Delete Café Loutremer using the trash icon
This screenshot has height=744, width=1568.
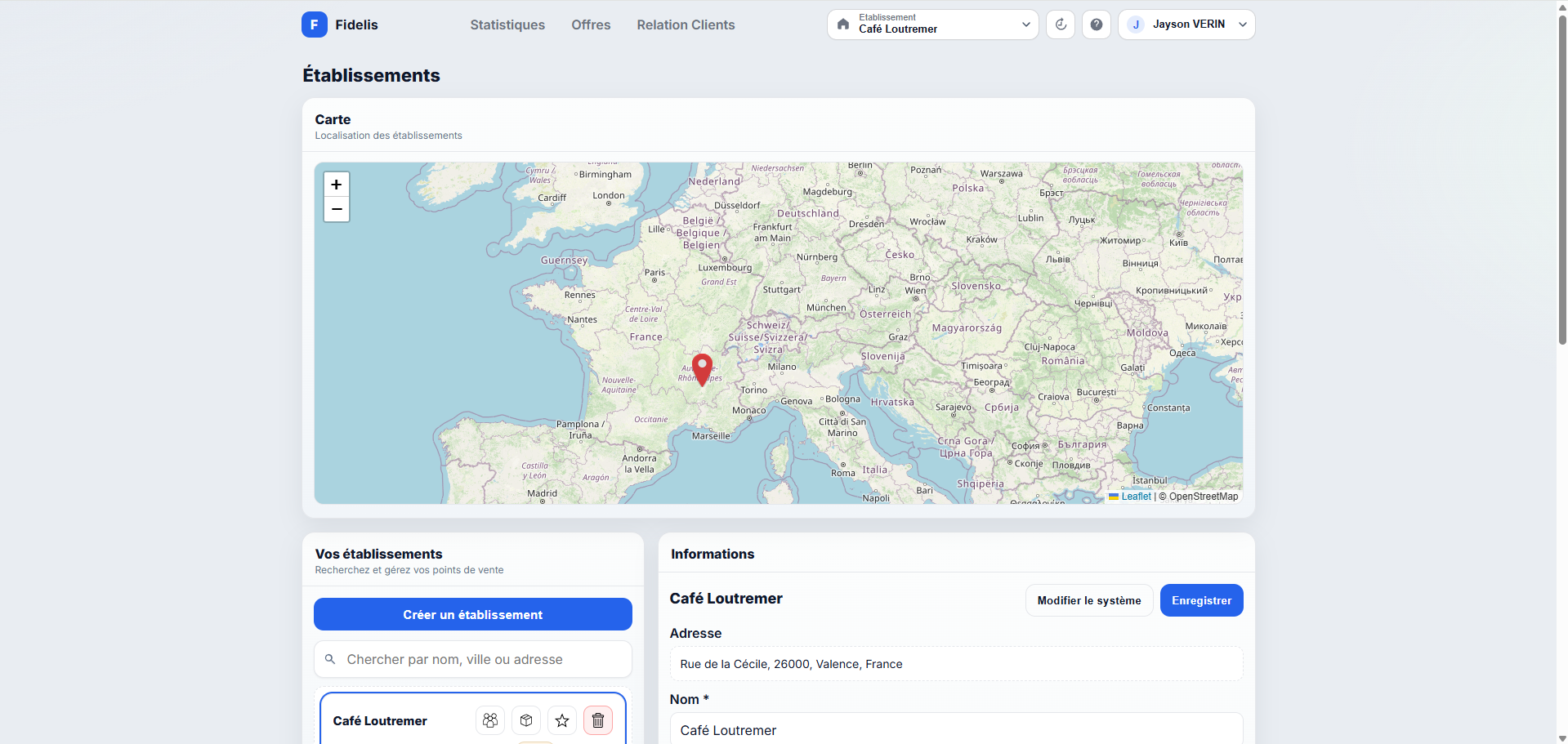(598, 720)
